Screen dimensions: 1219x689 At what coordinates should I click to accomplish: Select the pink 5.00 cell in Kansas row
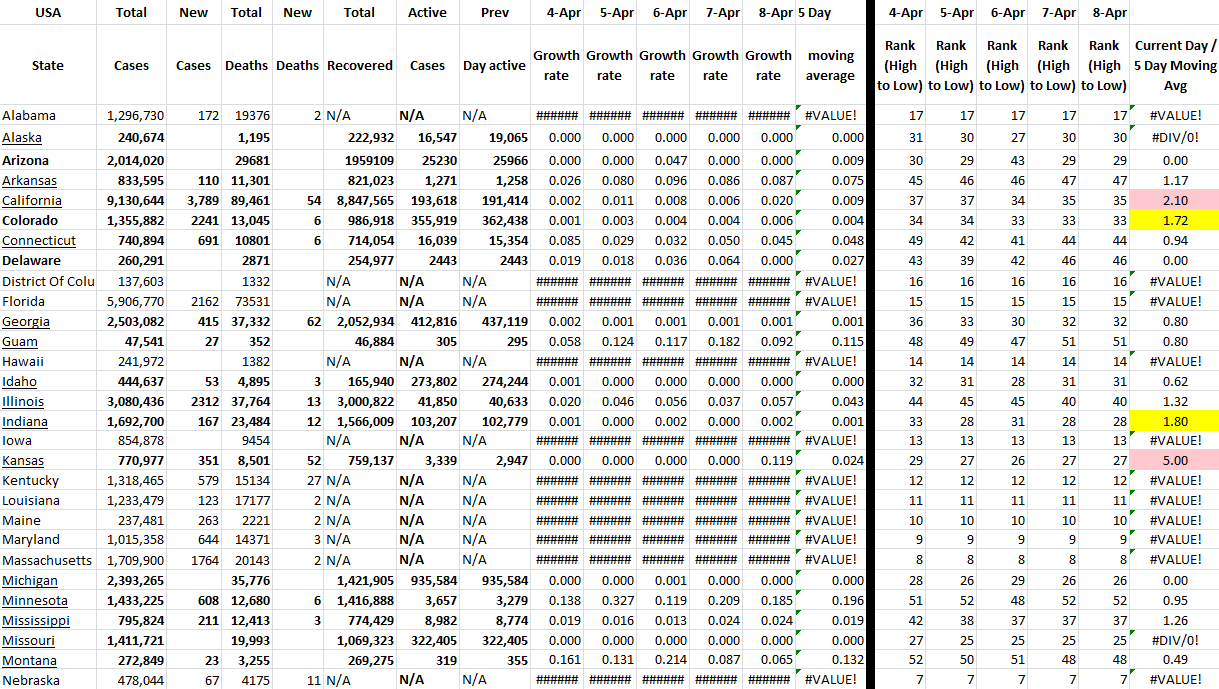tap(1175, 461)
